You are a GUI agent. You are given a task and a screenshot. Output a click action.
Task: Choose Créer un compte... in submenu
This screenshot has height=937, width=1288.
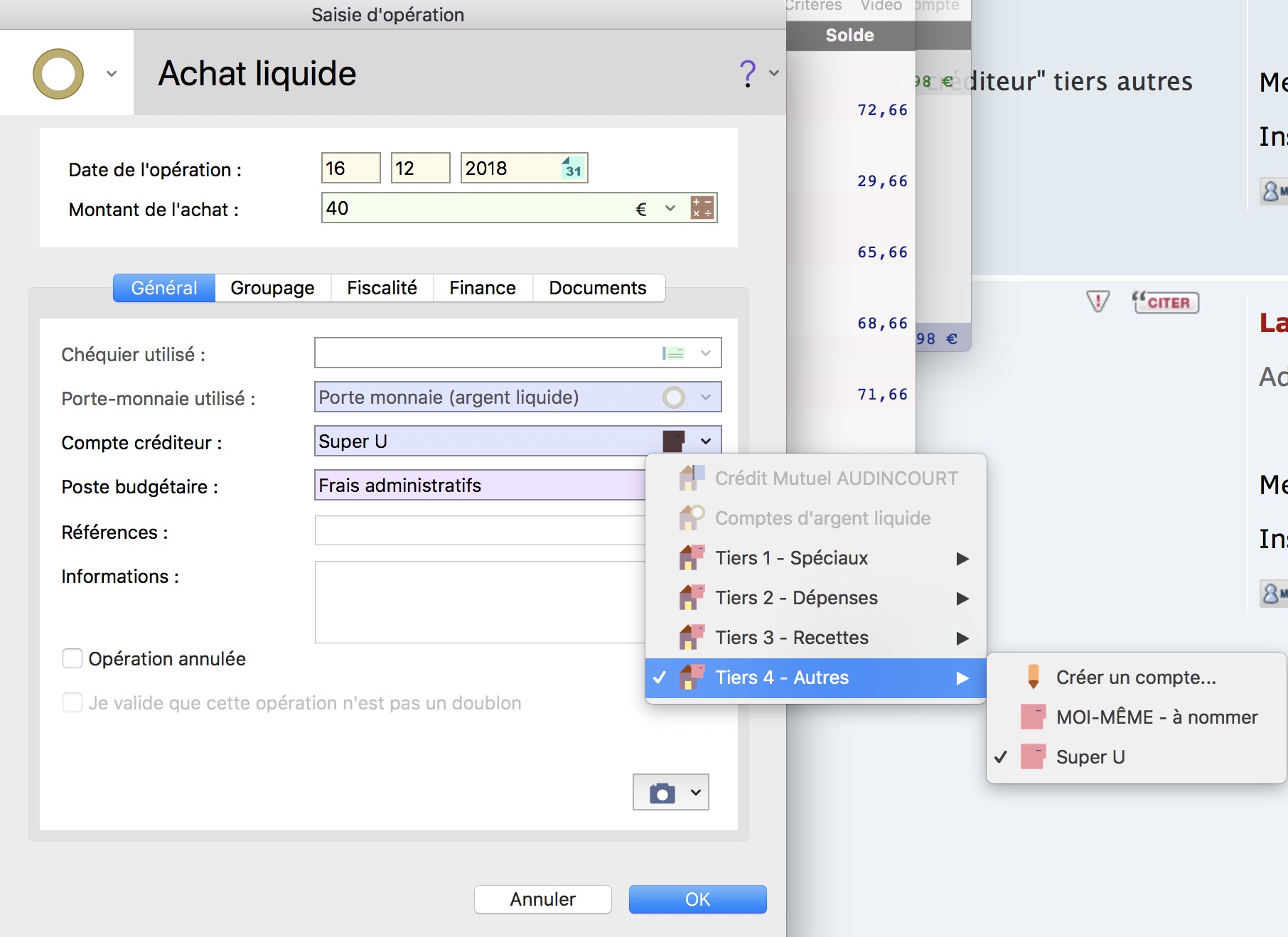click(1136, 678)
